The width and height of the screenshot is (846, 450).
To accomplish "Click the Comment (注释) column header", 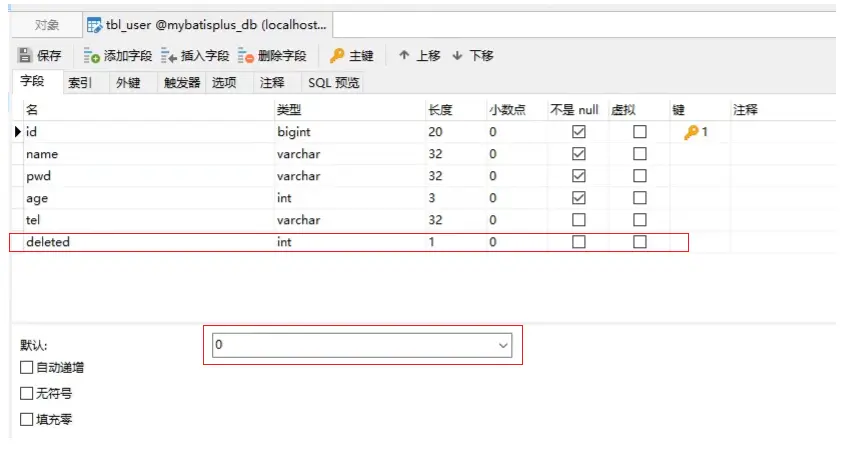I will (782, 110).
